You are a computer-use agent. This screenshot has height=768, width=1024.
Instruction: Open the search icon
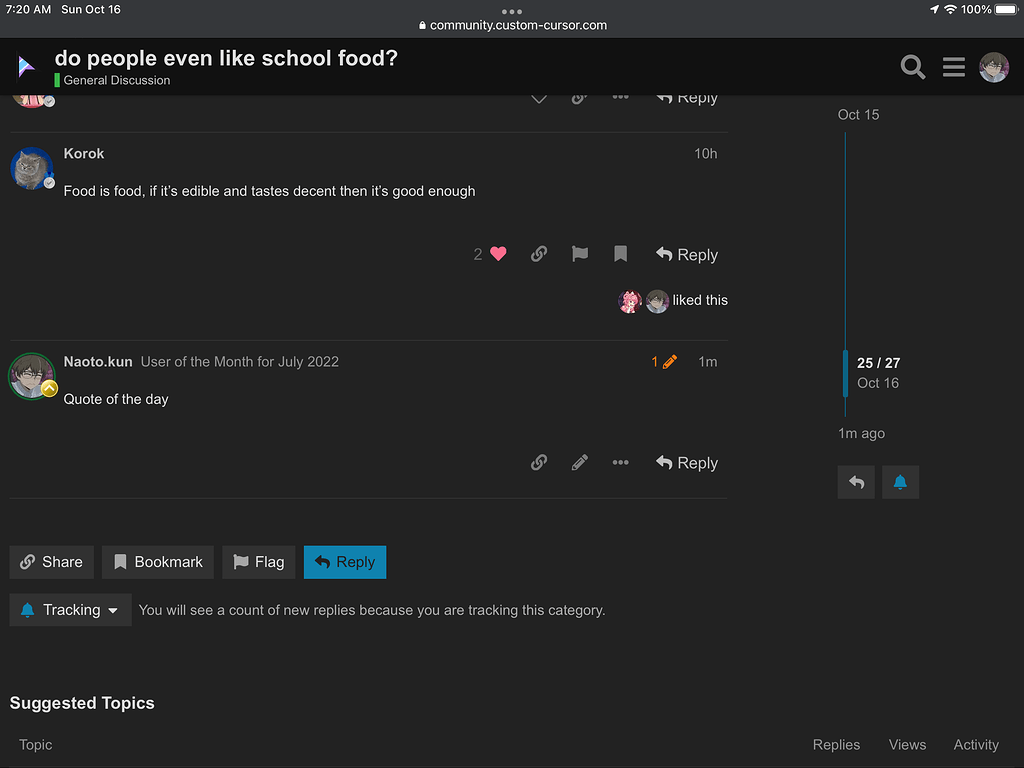click(x=912, y=67)
